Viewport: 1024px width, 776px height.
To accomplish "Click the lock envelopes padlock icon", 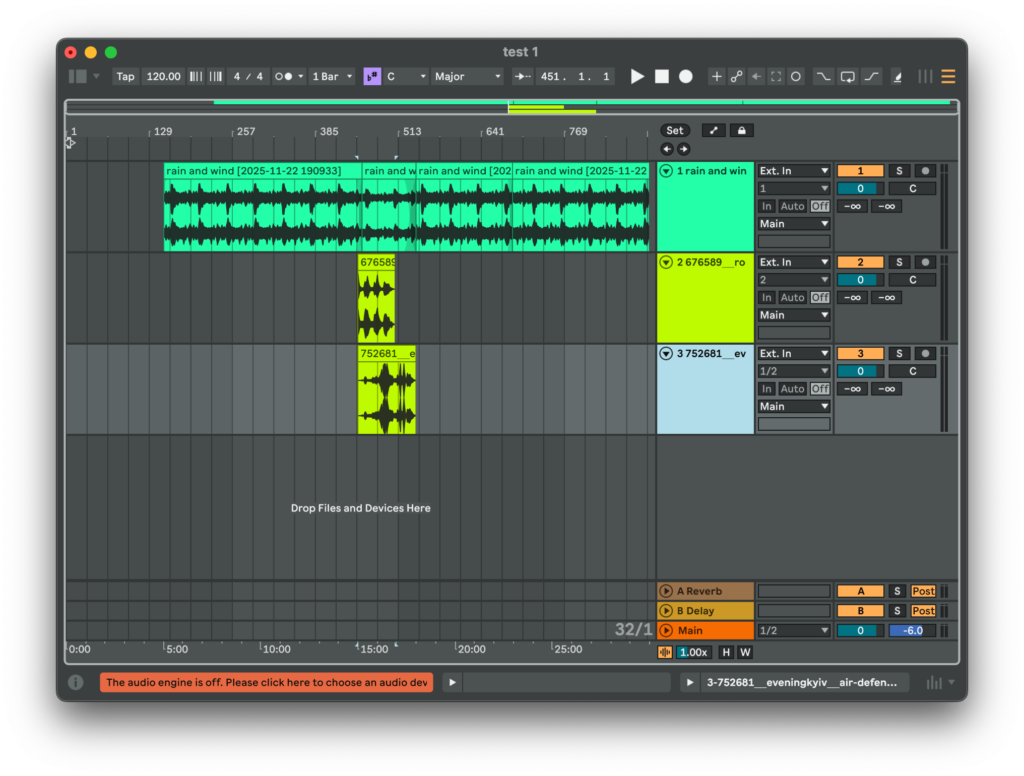I will (x=741, y=130).
